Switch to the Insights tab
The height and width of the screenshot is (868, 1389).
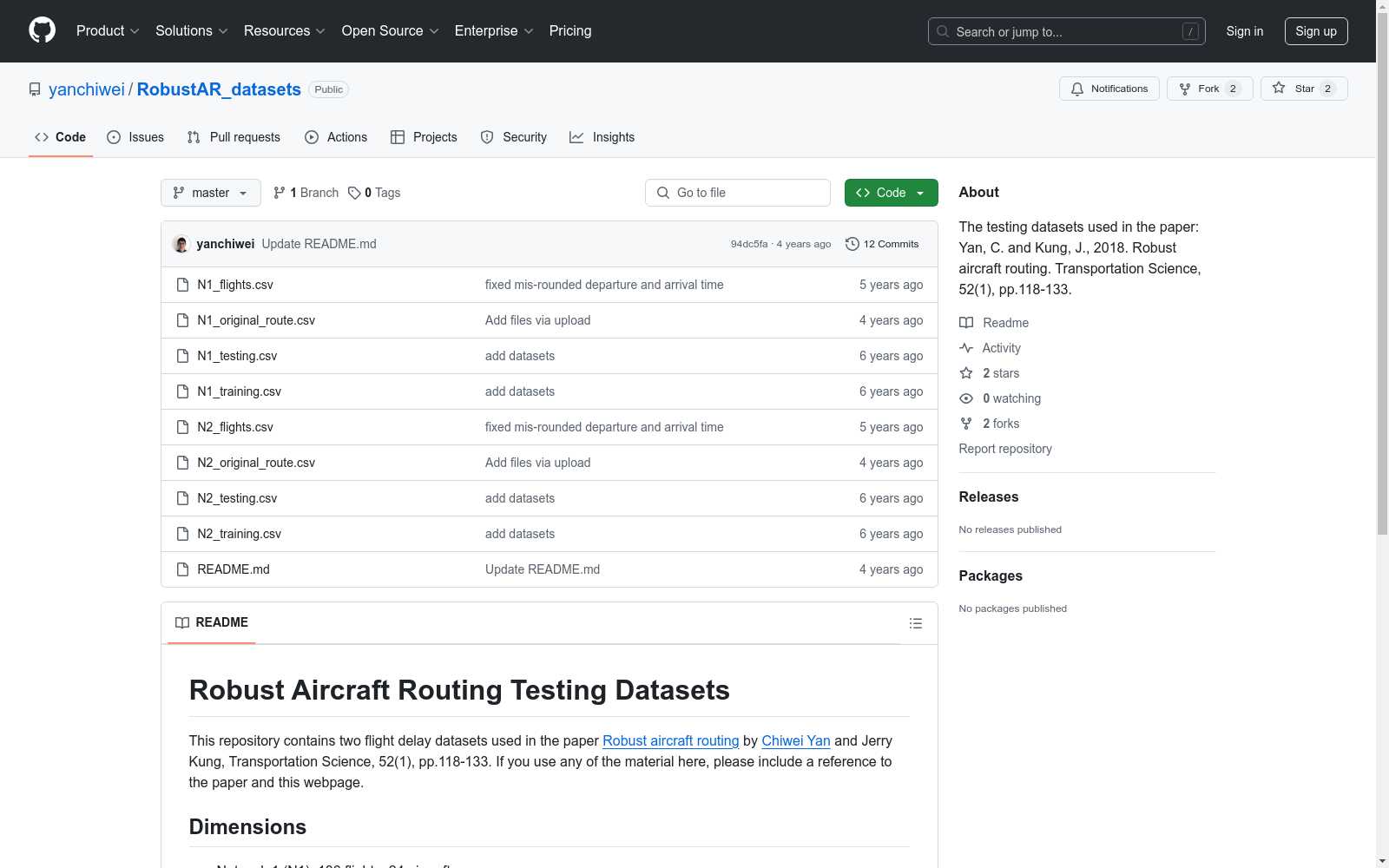coord(602,137)
